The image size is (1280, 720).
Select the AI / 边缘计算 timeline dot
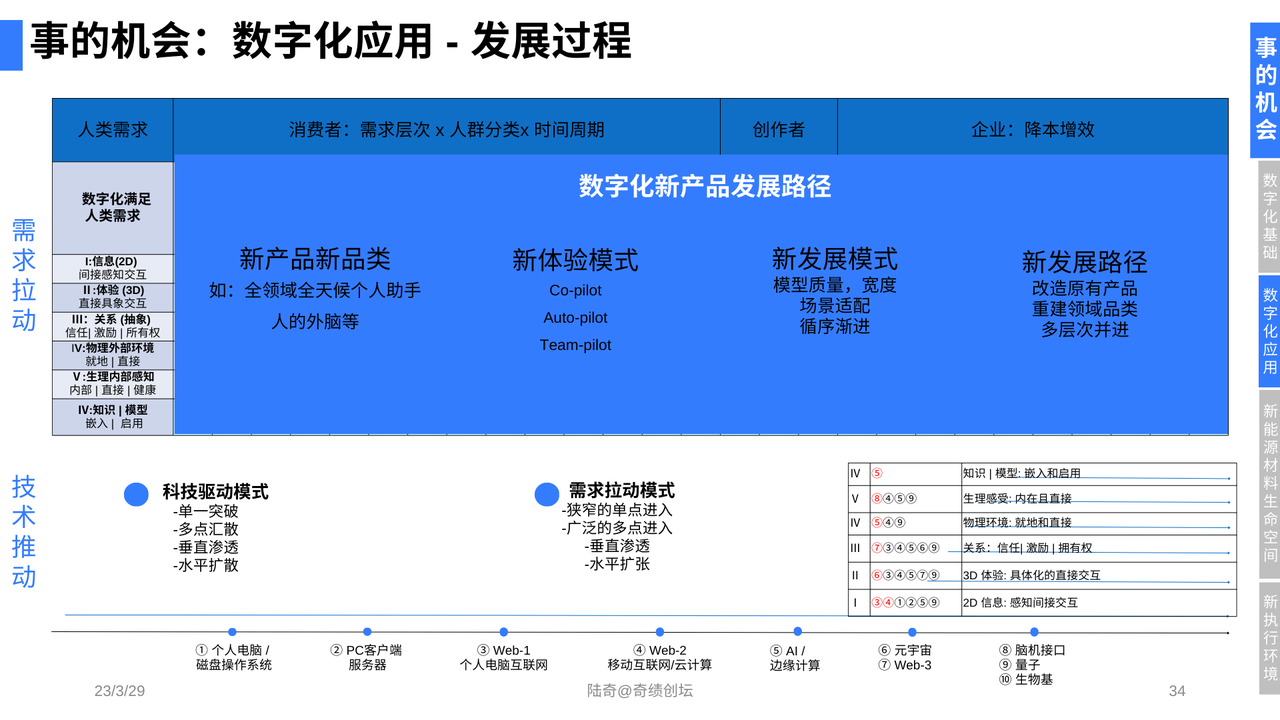pyautogui.click(x=797, y=631)
